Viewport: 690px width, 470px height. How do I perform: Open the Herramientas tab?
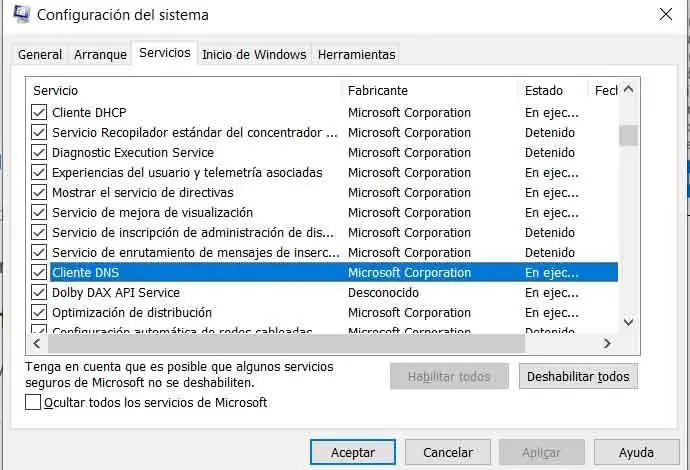point(356,55)
